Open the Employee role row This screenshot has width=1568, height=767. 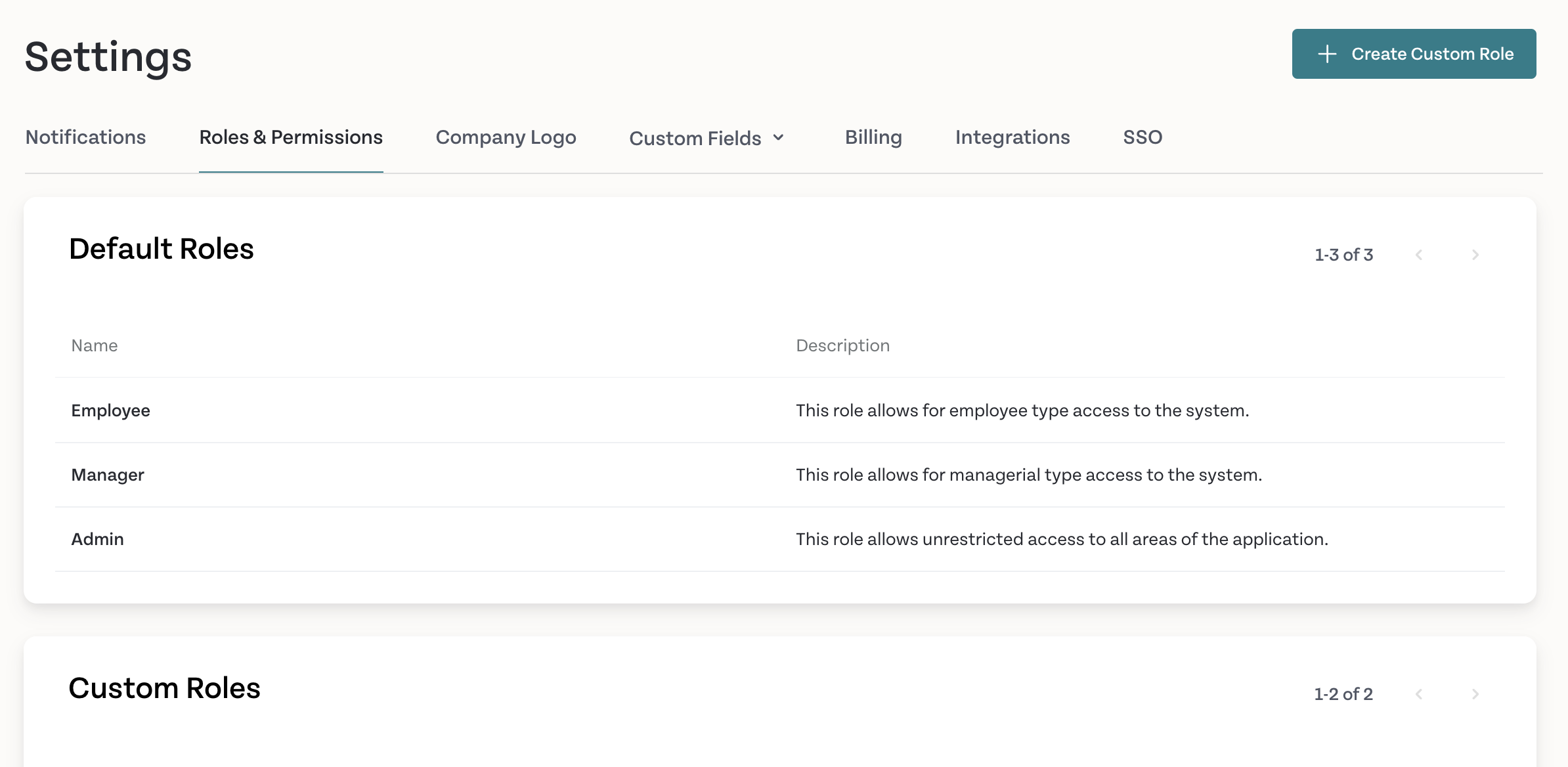pyautogui.click(x=780, y=410)
